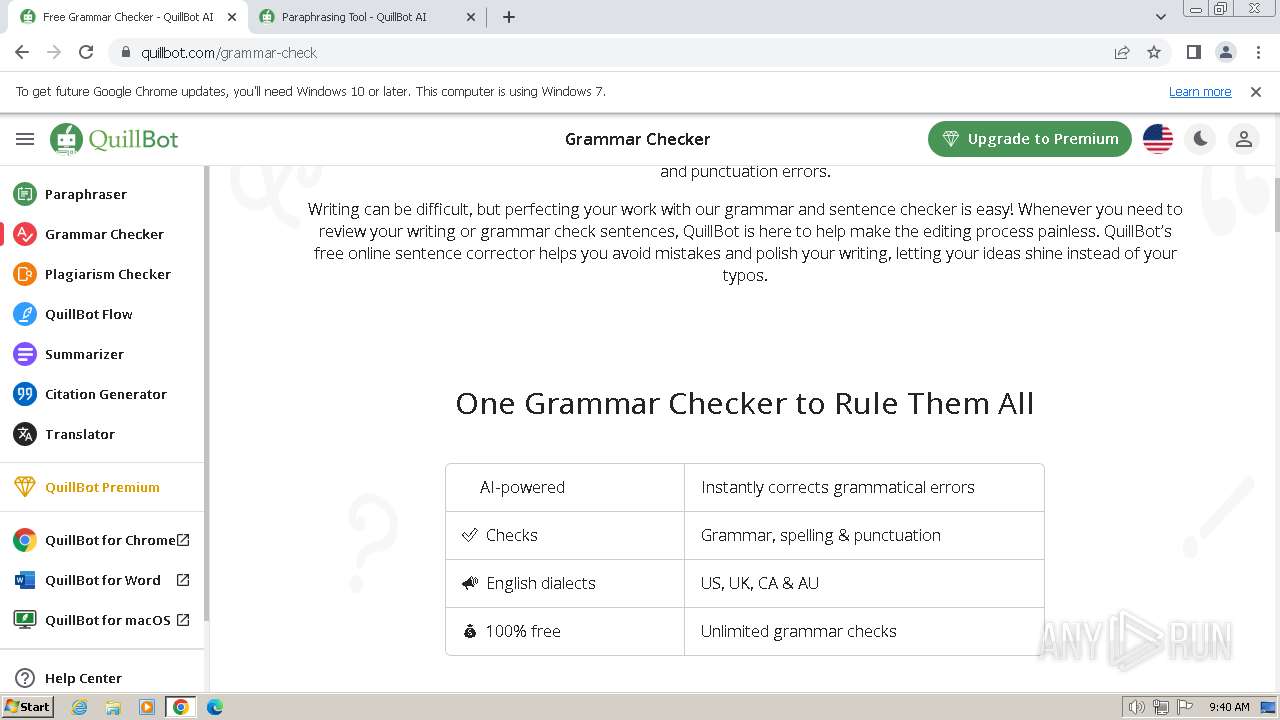Viewport: 1280px width, 720px height.
Task: Open Help Center link
Action: point(83,678)
